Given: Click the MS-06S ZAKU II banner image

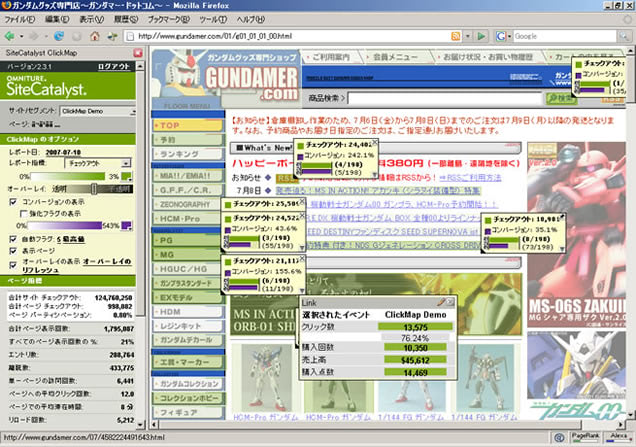Looking at the screenshot, I should (576, 234).
